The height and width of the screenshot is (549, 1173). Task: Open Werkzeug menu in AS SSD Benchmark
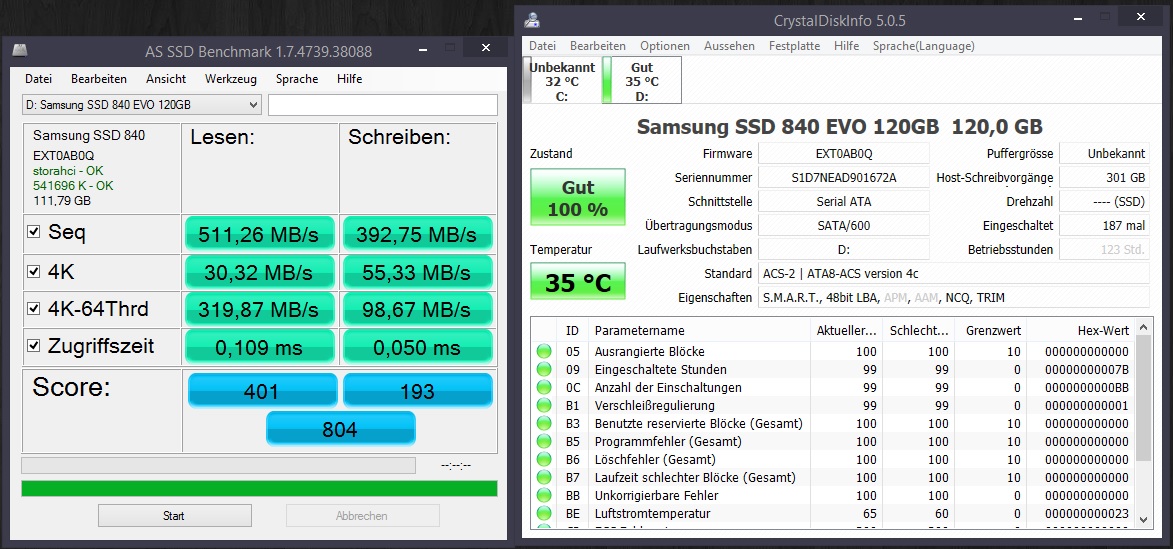click(230, 79)
